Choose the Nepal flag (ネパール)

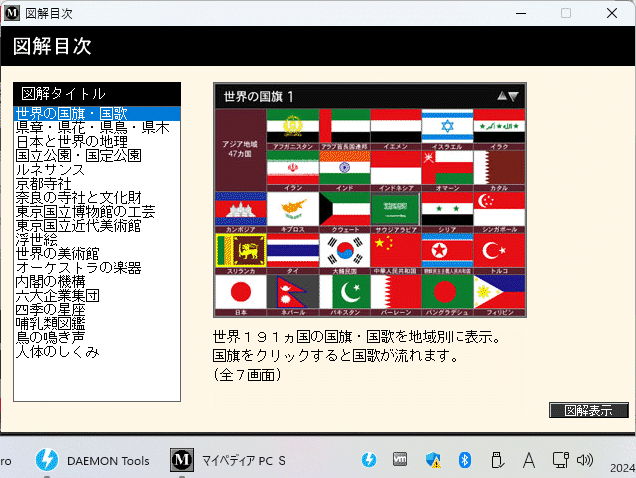tap(291, 291)
